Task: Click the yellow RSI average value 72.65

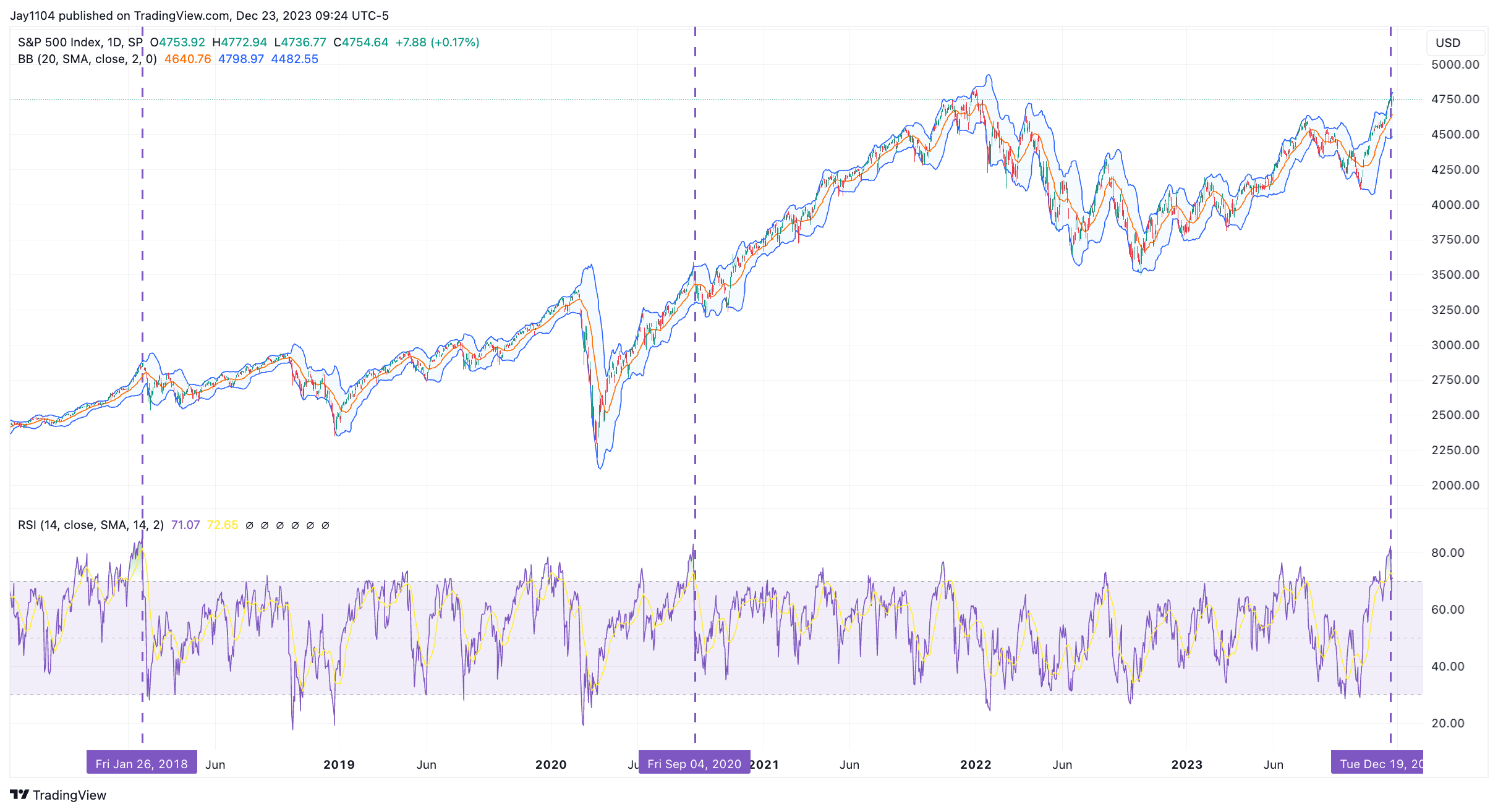Action: point(222,525)
